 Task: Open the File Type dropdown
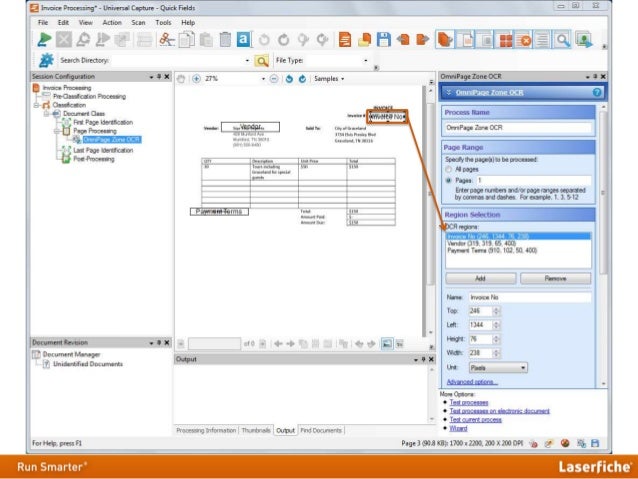click(365, 61)
